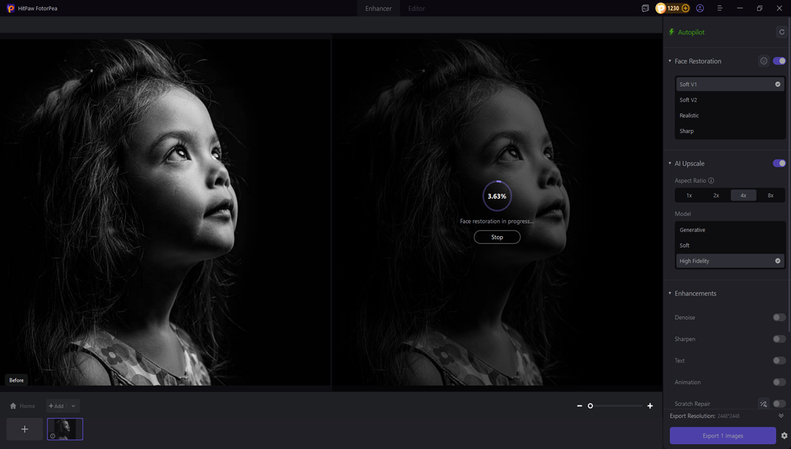Select the portrait thumbnail in the filmstrip
791x449 pixels.
[65, 429]
